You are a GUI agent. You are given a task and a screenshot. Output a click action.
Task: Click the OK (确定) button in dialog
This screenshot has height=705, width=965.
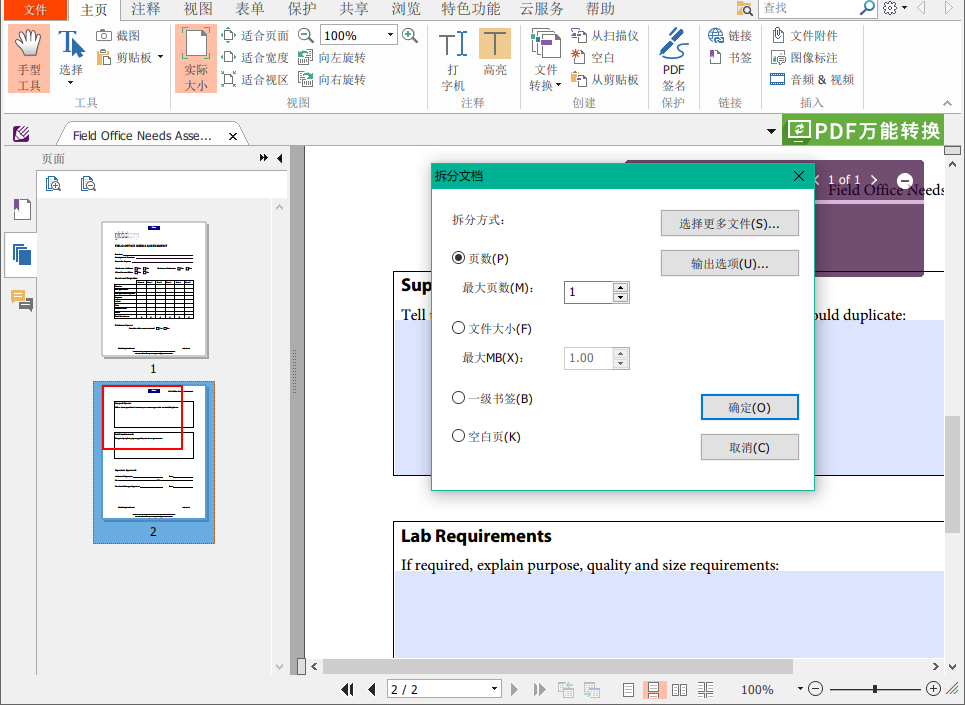tap(749, 408)
